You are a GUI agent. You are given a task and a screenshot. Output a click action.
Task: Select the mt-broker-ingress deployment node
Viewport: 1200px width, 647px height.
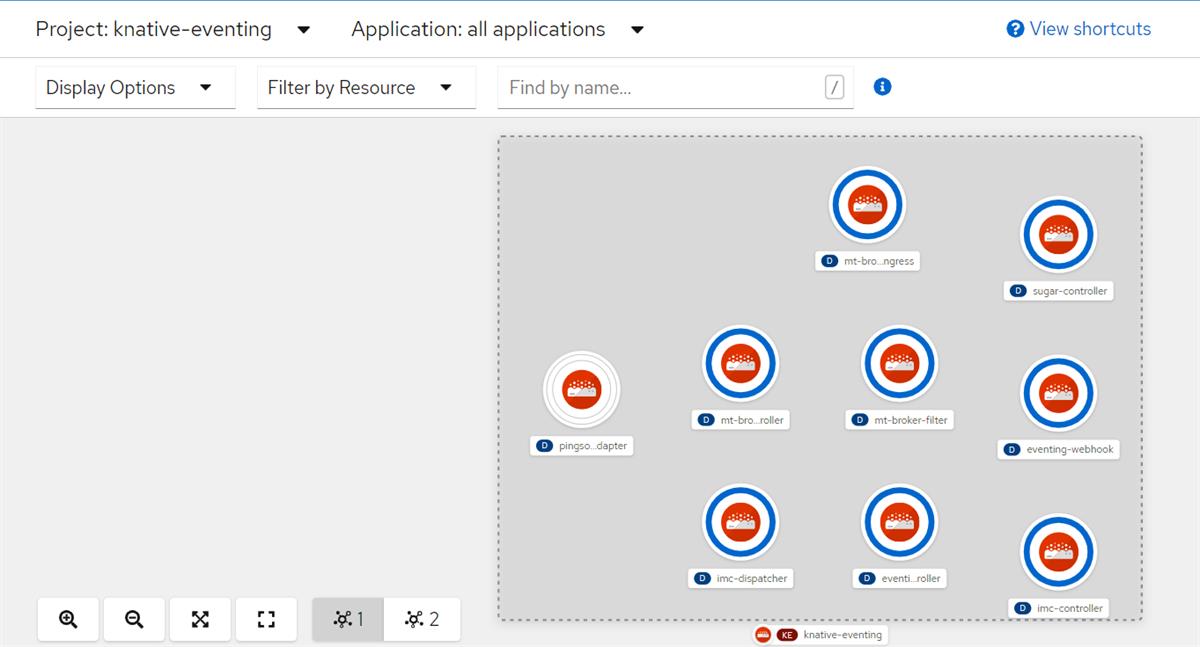click(867, 205)
